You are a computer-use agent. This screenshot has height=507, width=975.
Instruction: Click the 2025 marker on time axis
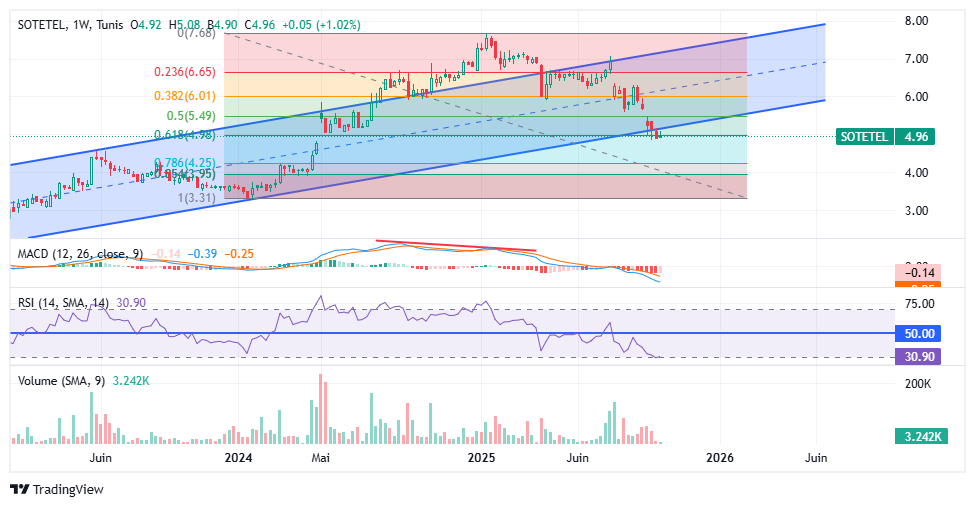click(482, 457)
